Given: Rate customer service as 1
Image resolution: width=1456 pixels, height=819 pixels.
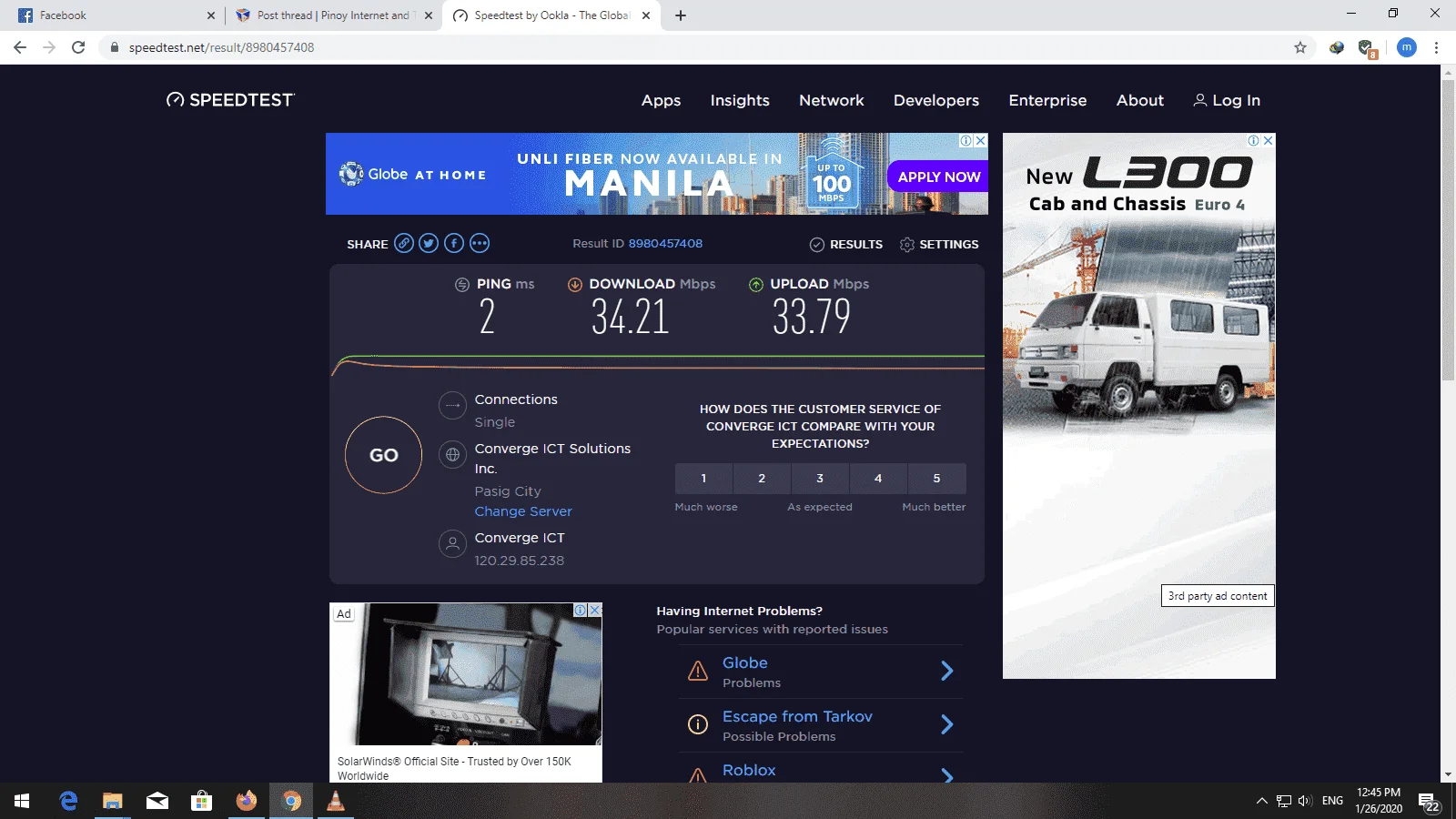Looking at the screenshot, I should [703, 479].
